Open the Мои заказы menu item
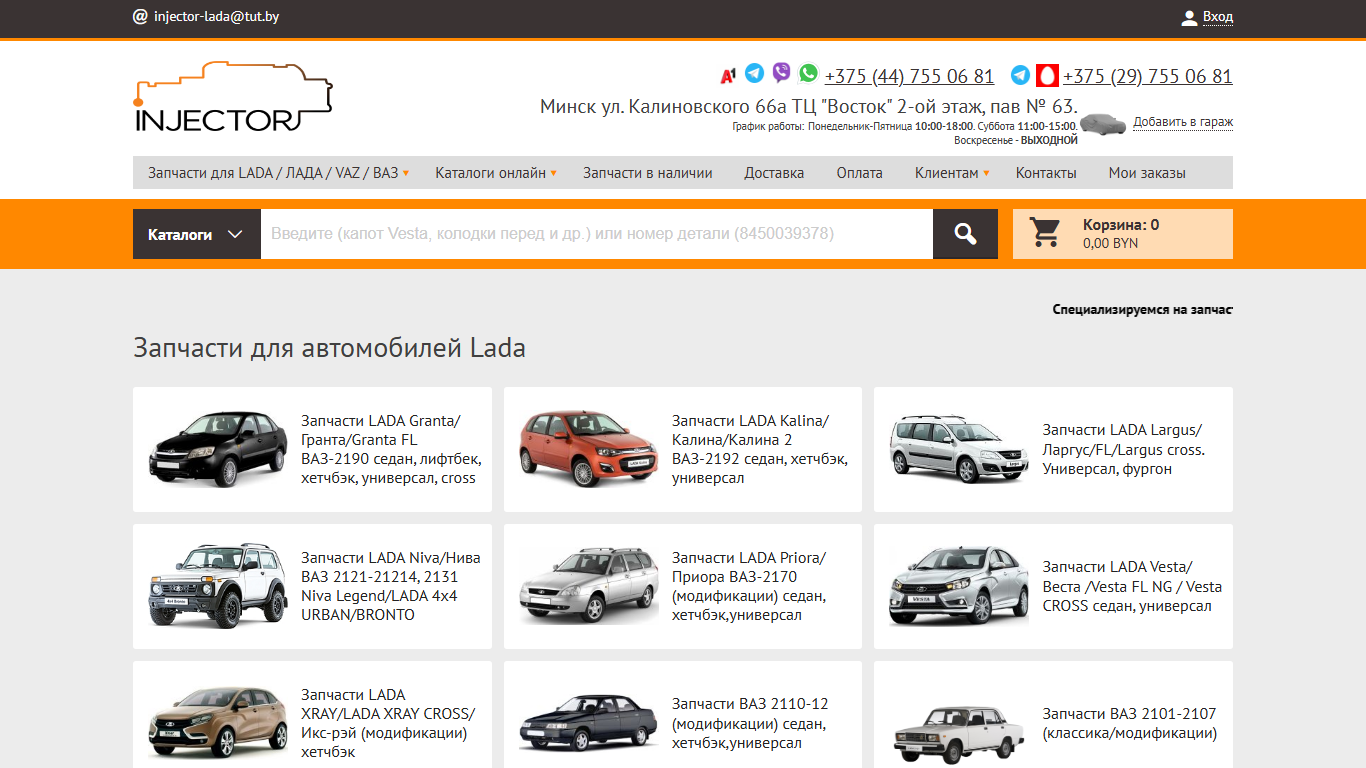The height and width of the screenshot is (768, 1366). pos(1147,173)
